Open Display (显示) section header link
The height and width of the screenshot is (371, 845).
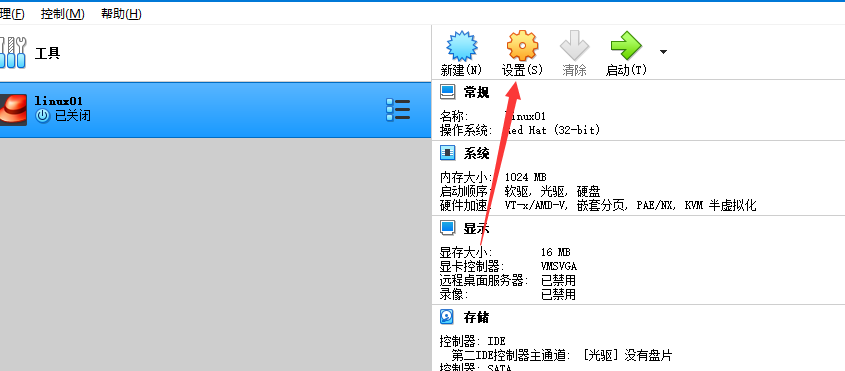pos(476,228)
